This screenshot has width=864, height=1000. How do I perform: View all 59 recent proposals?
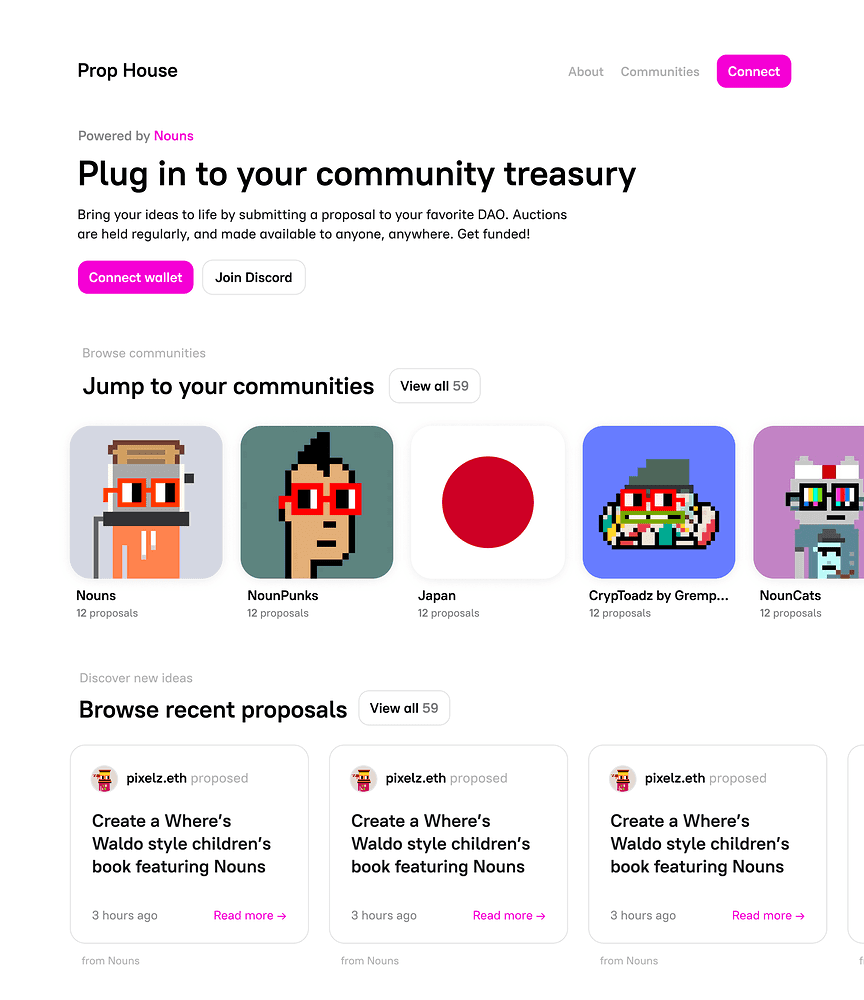404,708
